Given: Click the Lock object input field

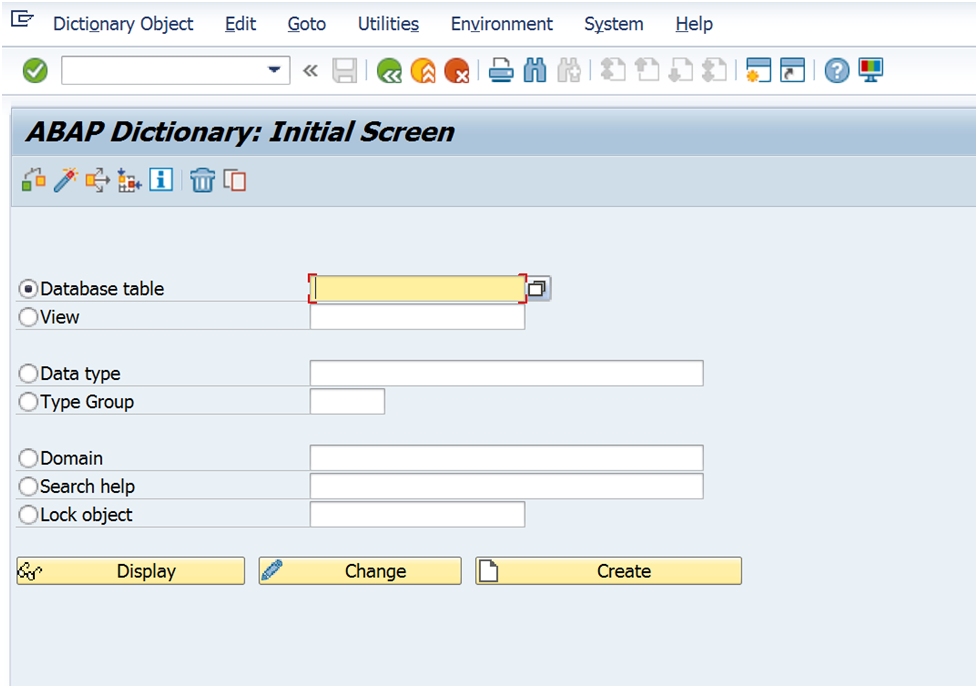Looking at the screenshot, I should coord(417,515).
